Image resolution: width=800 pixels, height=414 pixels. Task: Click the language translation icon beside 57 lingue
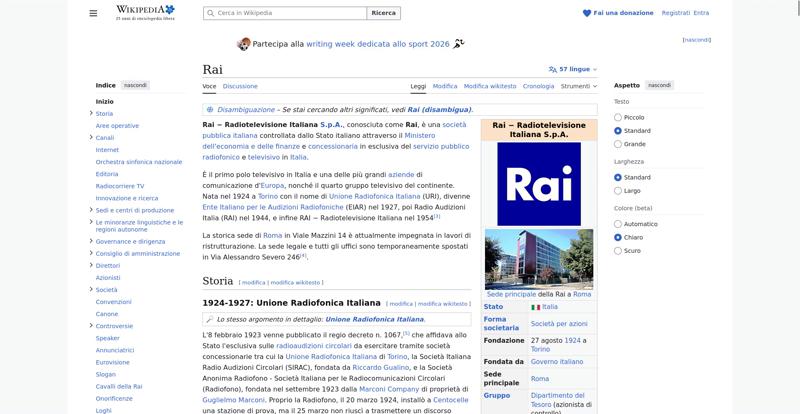point(553,69)
